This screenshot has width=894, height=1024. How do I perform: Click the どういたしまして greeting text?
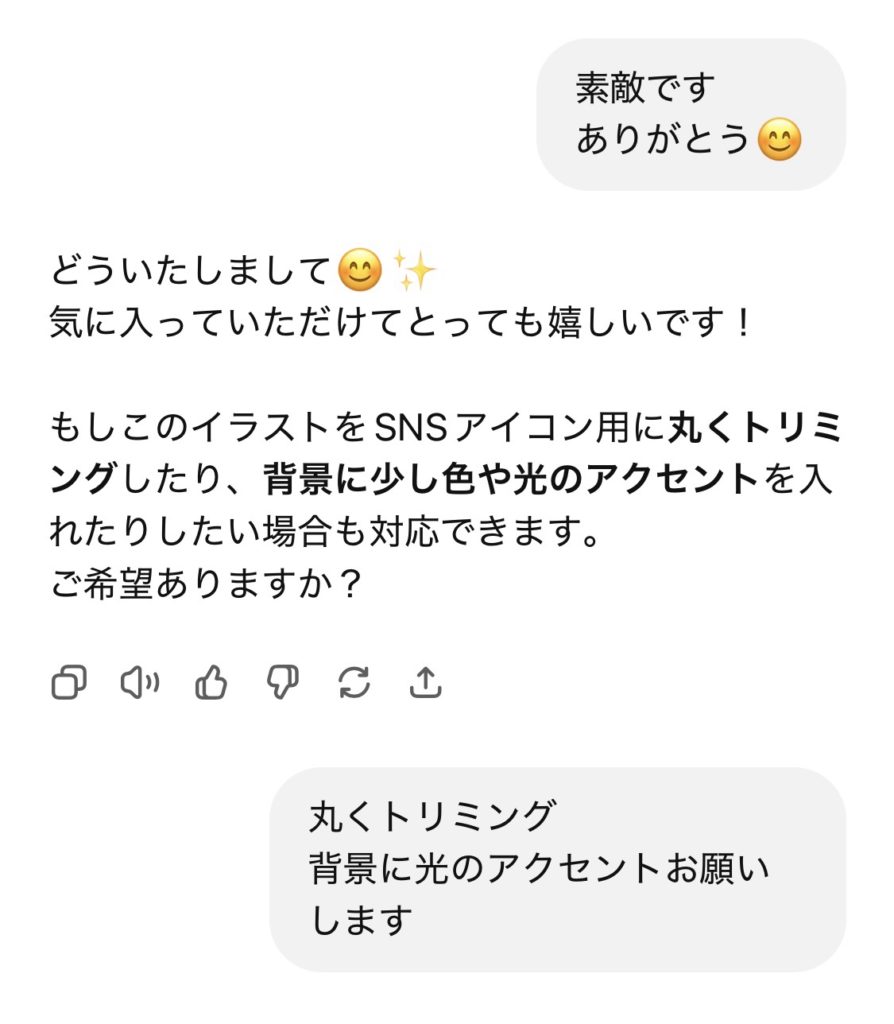point(190,271)
